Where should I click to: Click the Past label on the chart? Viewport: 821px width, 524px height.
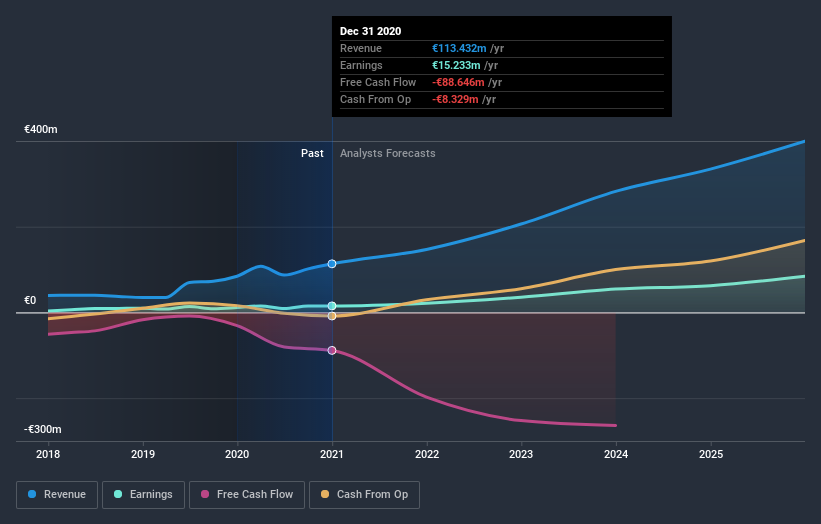[x=312, y=153]
